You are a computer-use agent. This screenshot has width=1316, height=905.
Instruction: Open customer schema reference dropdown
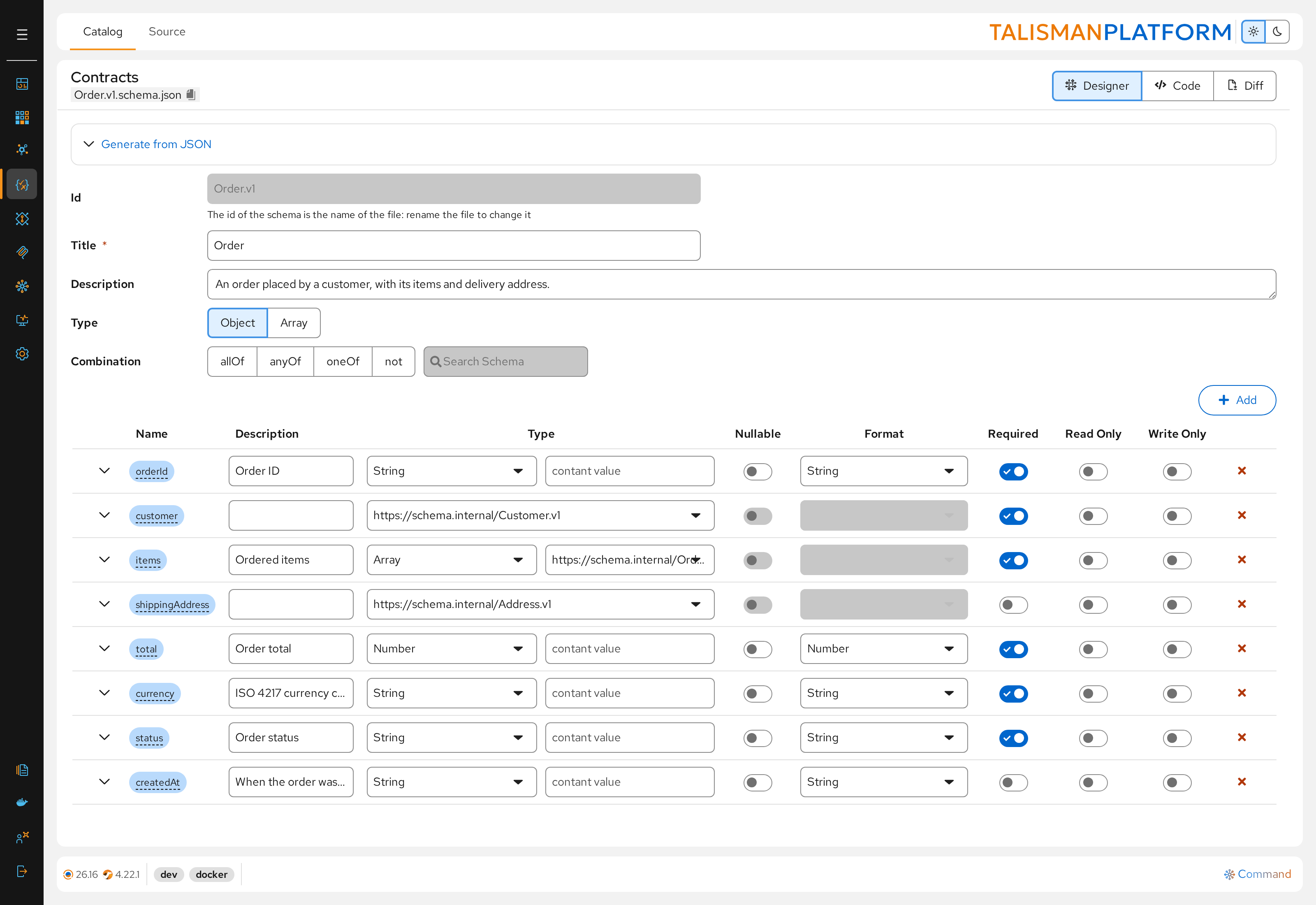(x=540, y=515)
